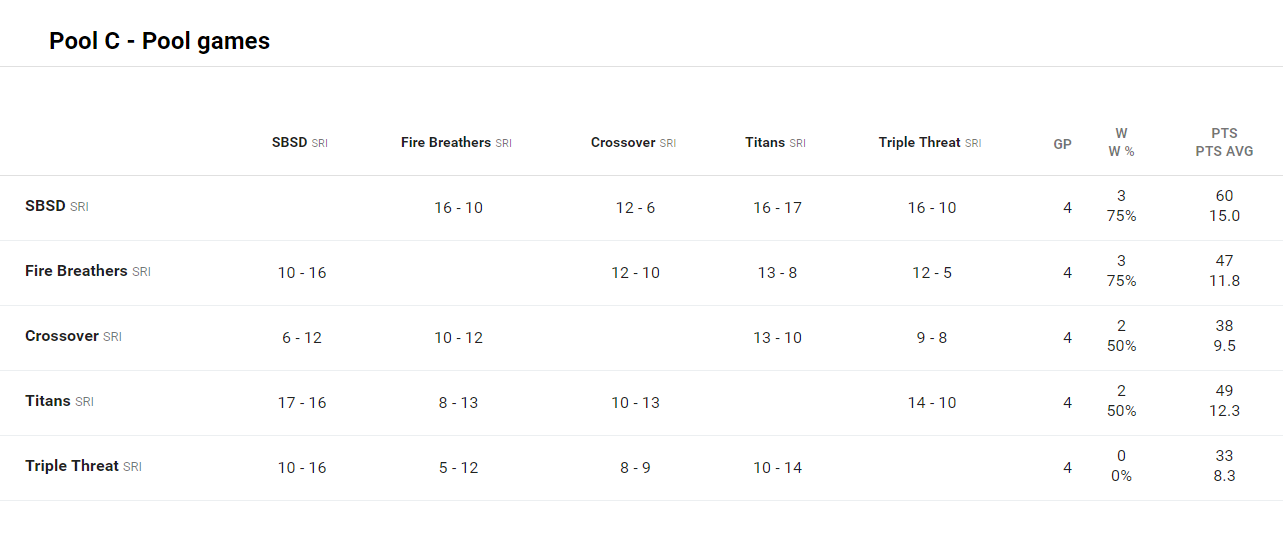This screenshot has height=545, width=1283.
Task: Select the PTS / PTS AVG column header
Action: click(1224, 142)
